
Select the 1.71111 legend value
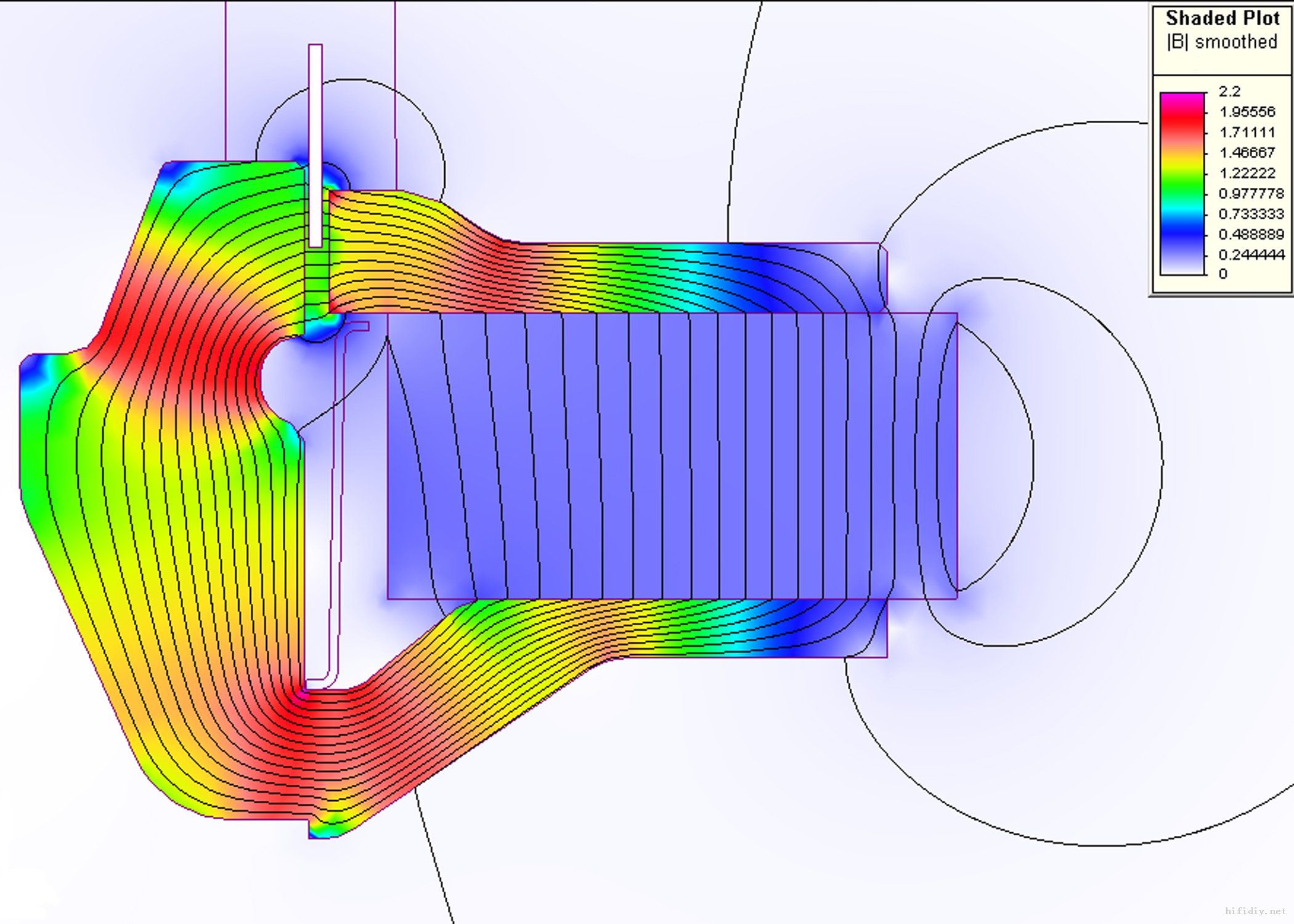point(1247,132)
